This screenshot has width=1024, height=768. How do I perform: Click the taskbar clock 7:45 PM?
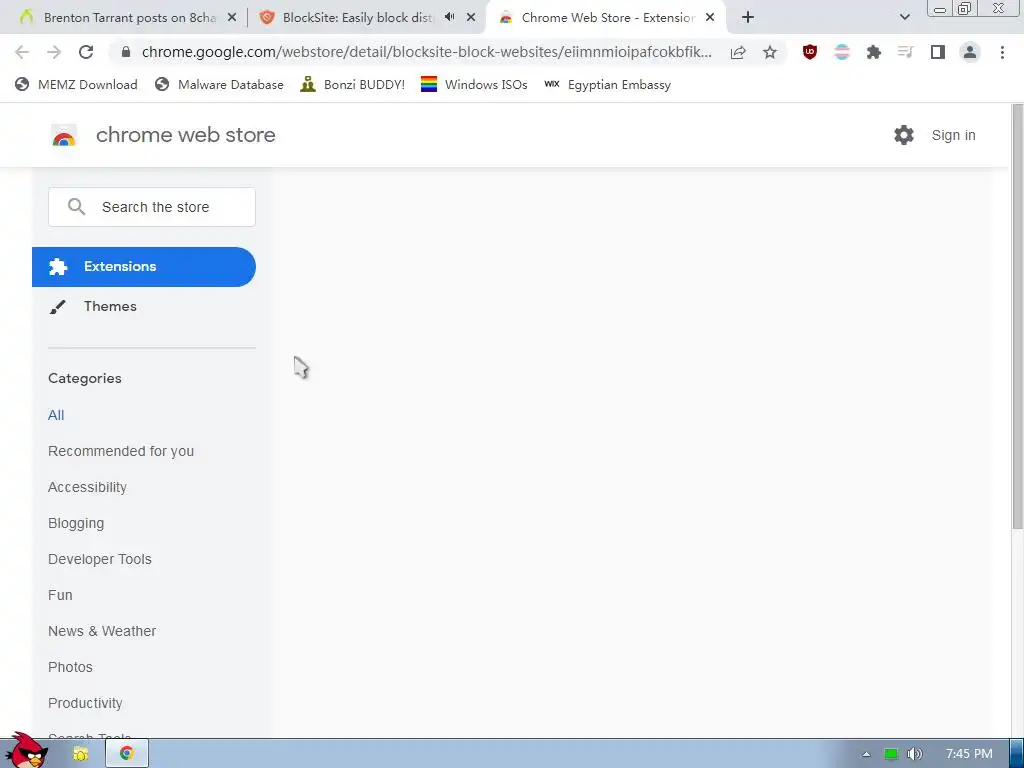coord(969,754)
